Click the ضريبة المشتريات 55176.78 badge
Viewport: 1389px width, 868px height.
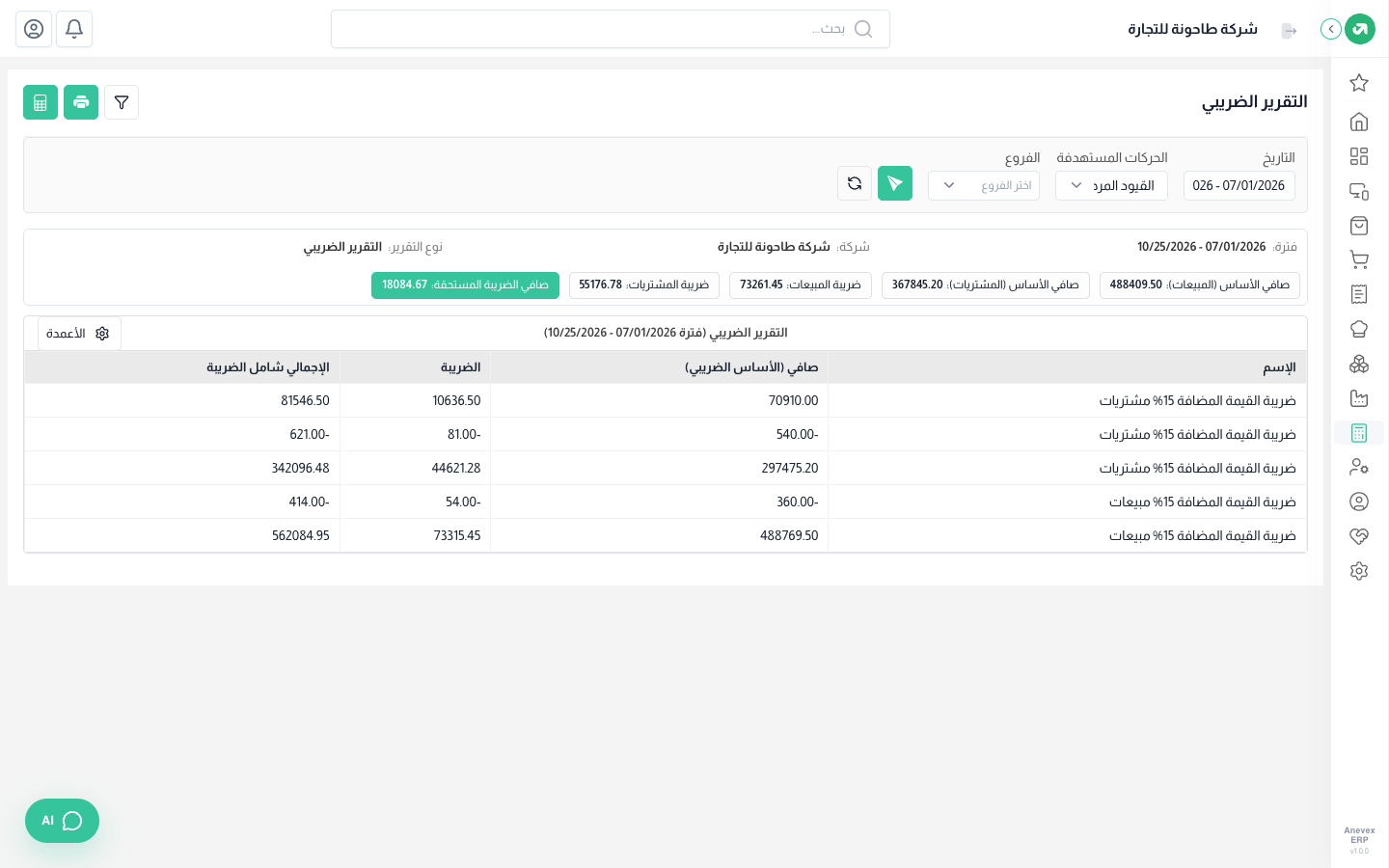pyautogui.click(x=643, y=285)
